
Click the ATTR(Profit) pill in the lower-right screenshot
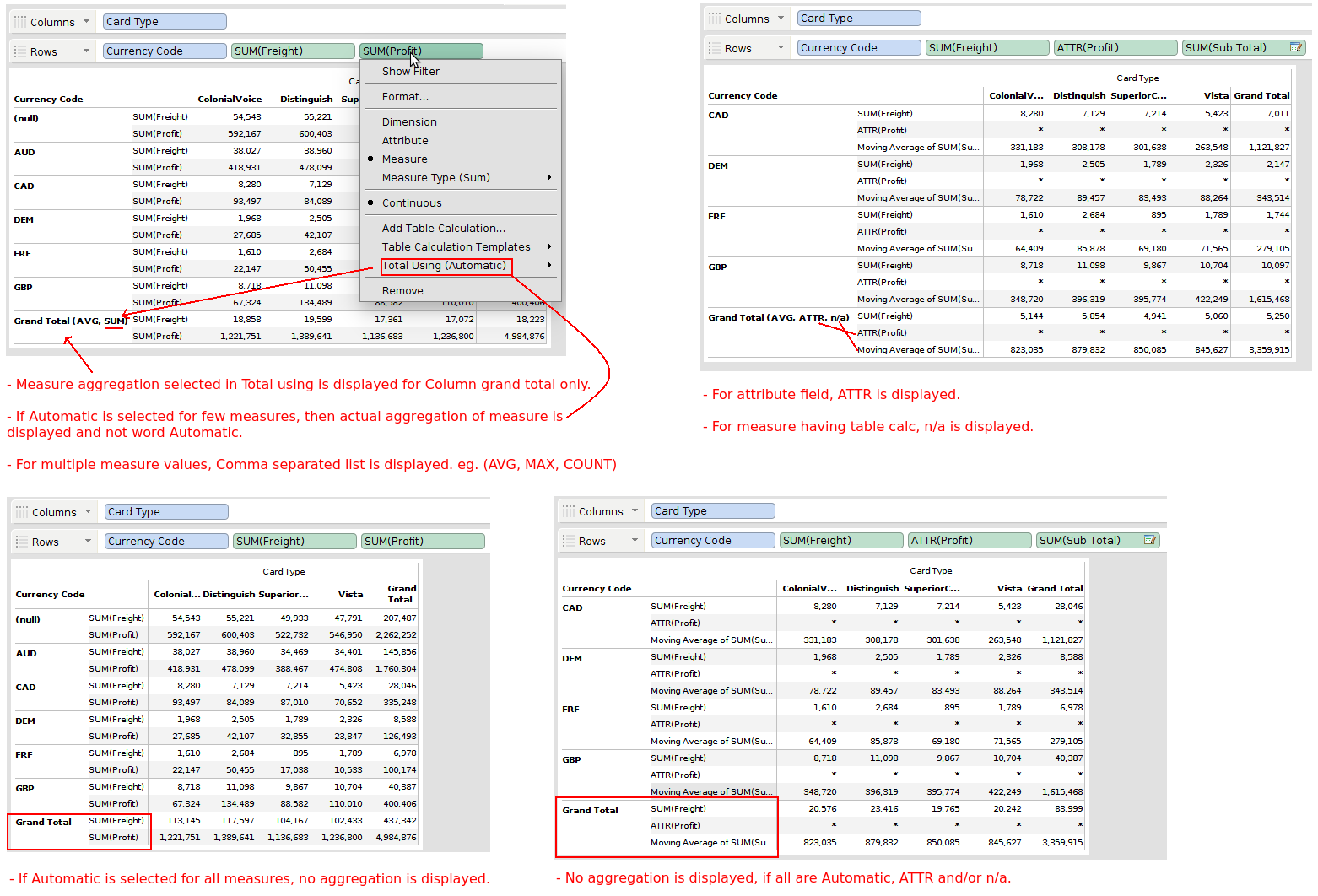tap(970, 541)
